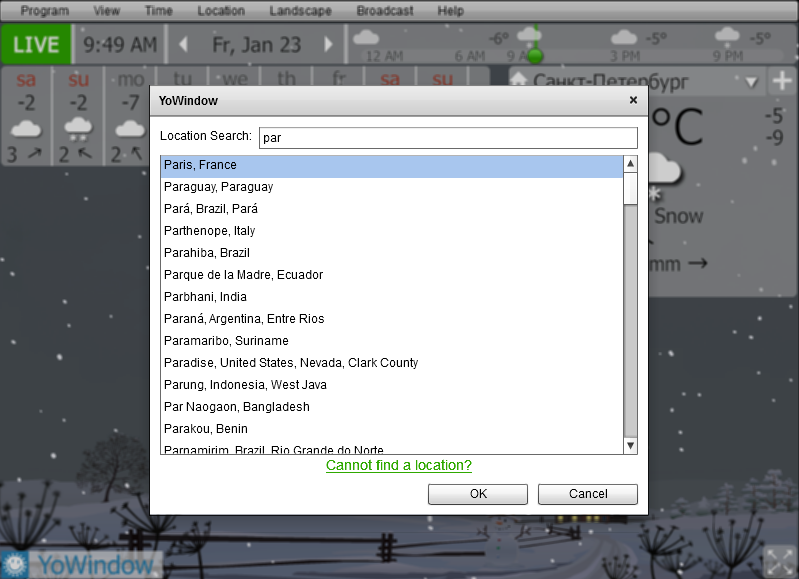Screen dimensions: 799x579
Task: Open the Landscape menu
Action: (300, 11)
